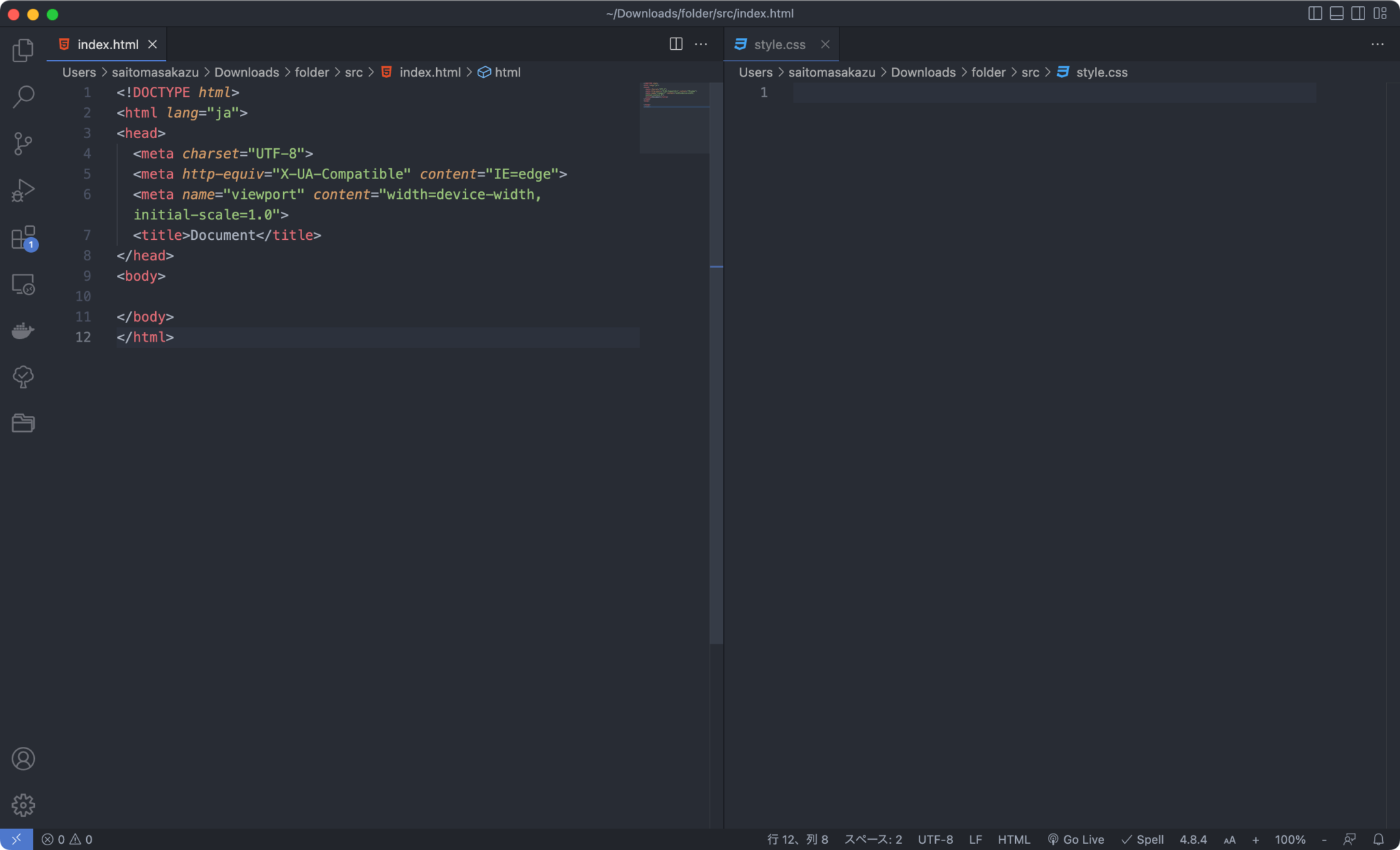The width and height of the screenshot is (1400, 850).
Task: Open the Accounts icon at sidebar bottom
Action: (x=23, y=758)
